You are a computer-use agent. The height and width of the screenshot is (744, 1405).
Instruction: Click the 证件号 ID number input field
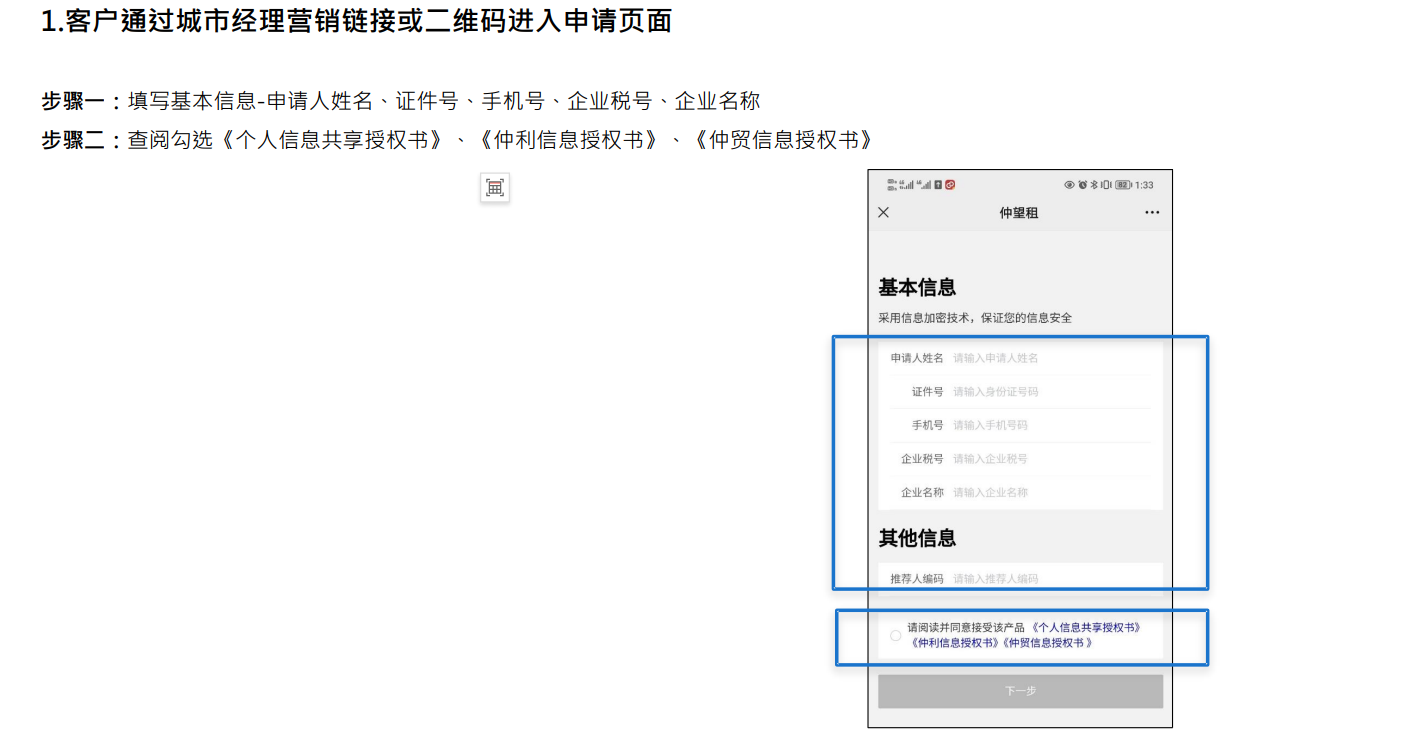coord(1050,392)
